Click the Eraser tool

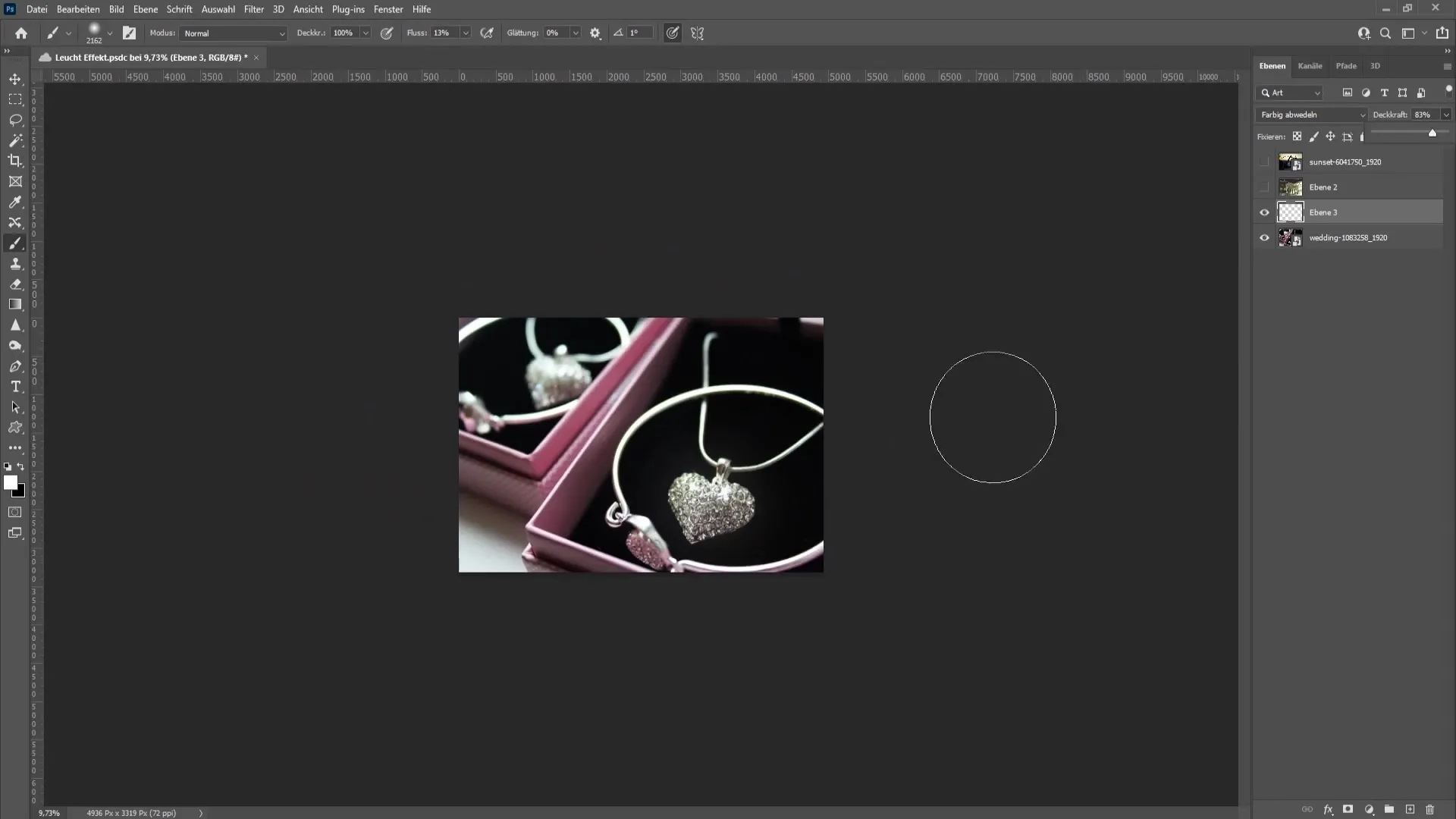[x=15, y=283]
